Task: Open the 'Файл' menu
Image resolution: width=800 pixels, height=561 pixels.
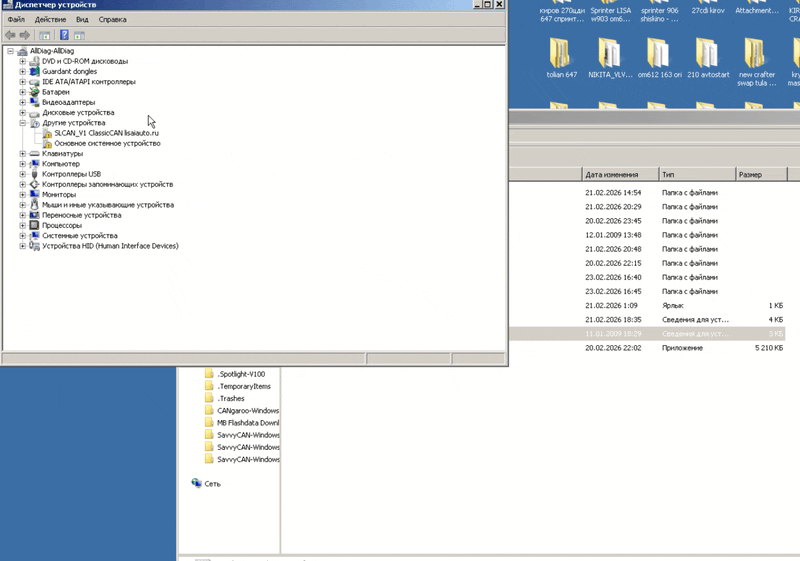Action: (16, 19)
